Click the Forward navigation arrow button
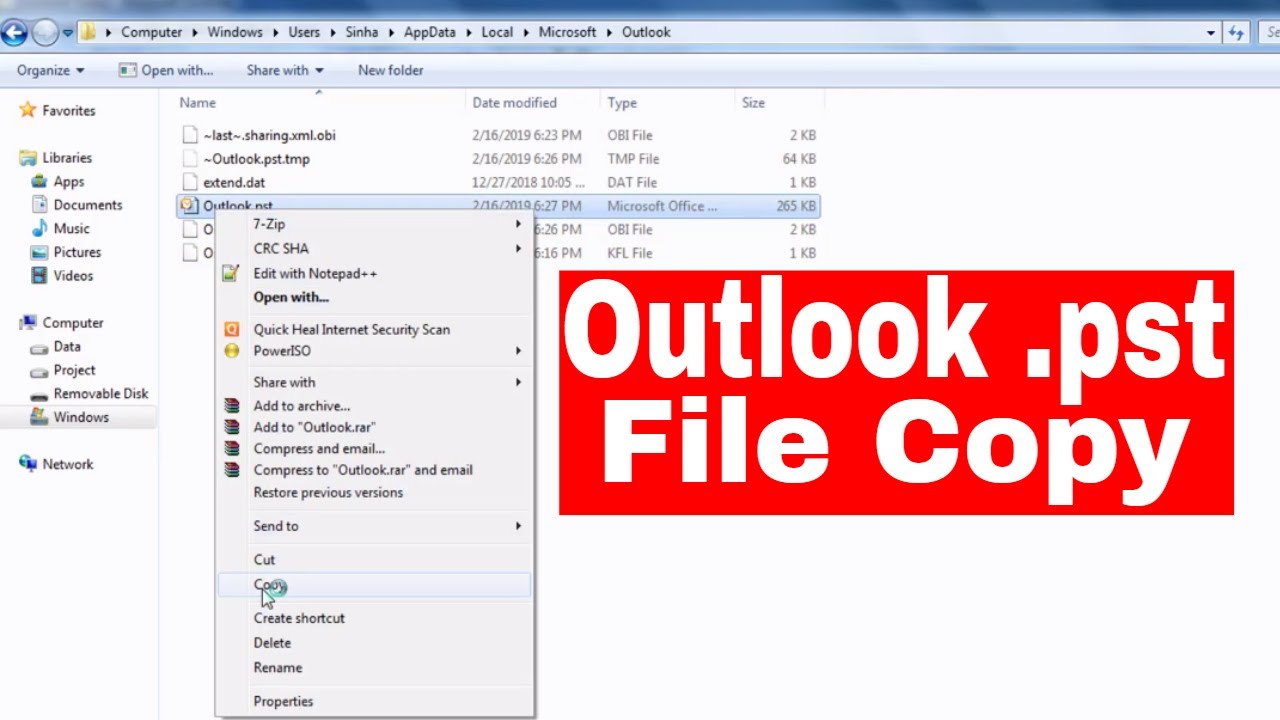This screenshot has height=720, width=1280. (x=45, y=33)
